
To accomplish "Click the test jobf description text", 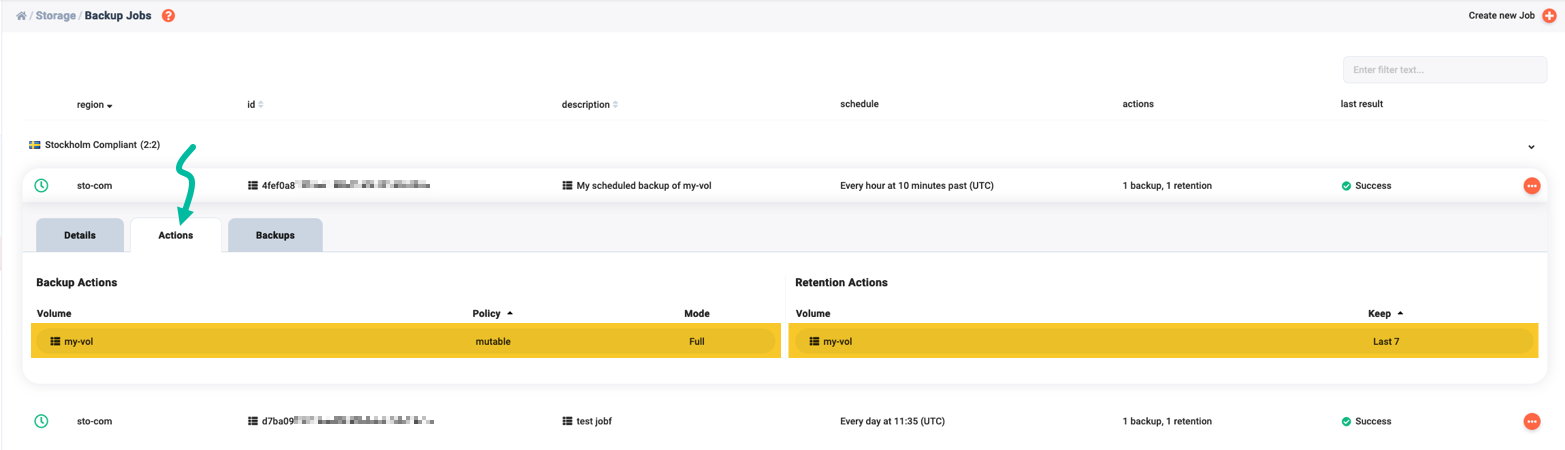I will [x=594, y=422].
